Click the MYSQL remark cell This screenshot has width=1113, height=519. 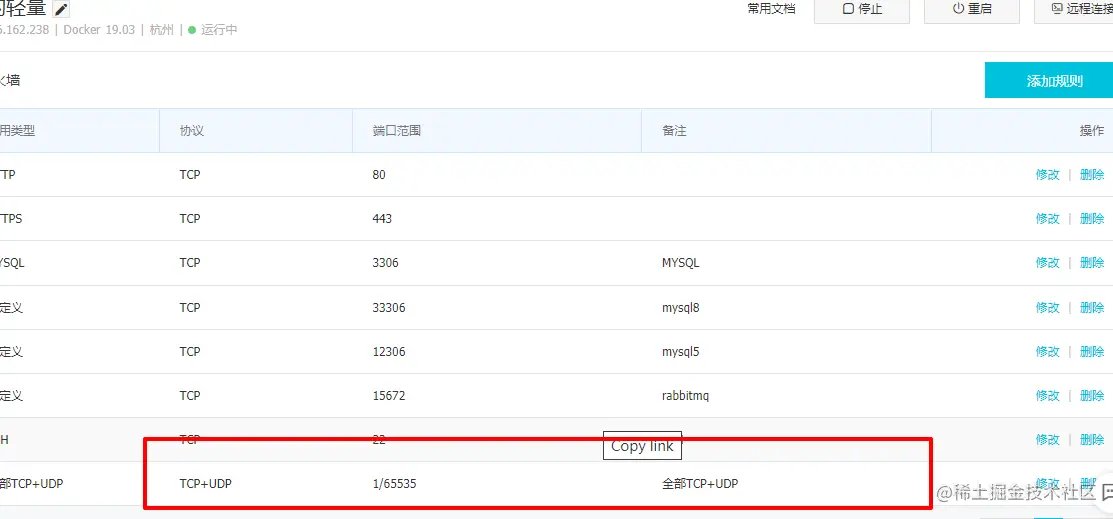[681, 263]
